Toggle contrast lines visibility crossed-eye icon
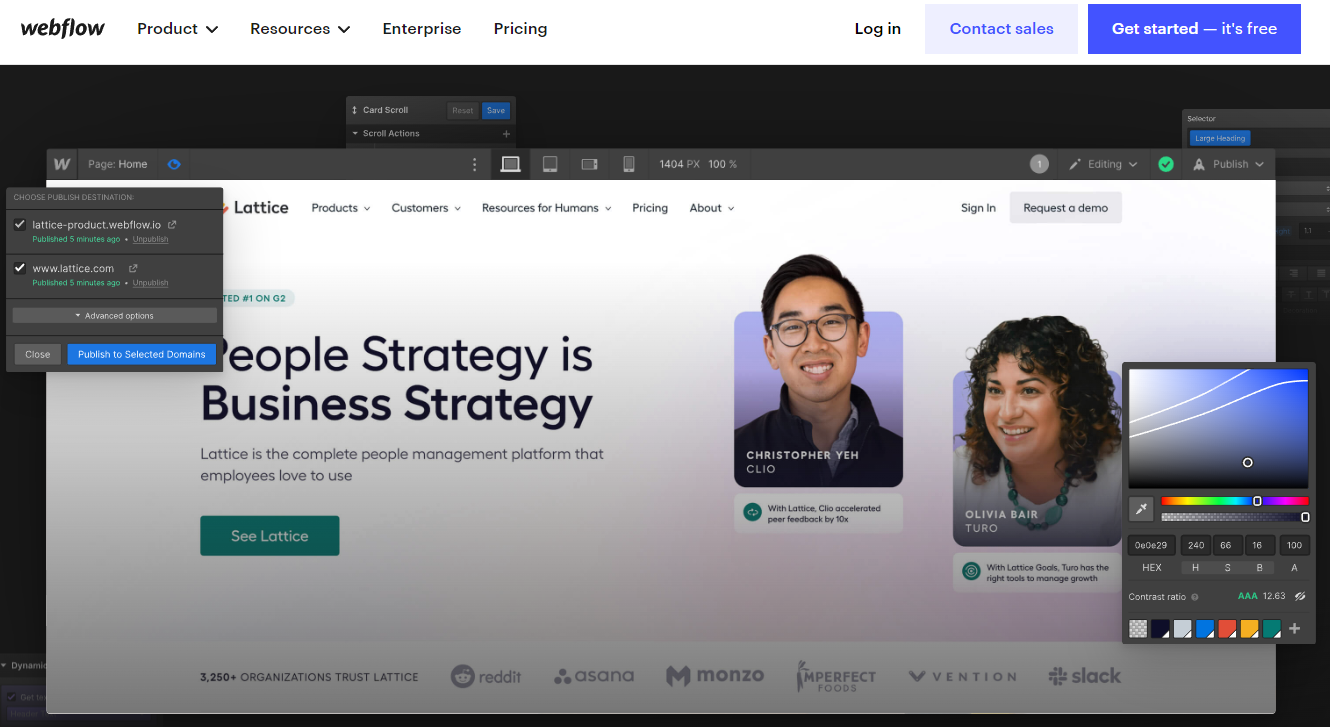Image resolution: width=1330 pixels, height=727 pixels. point(1300,596)
